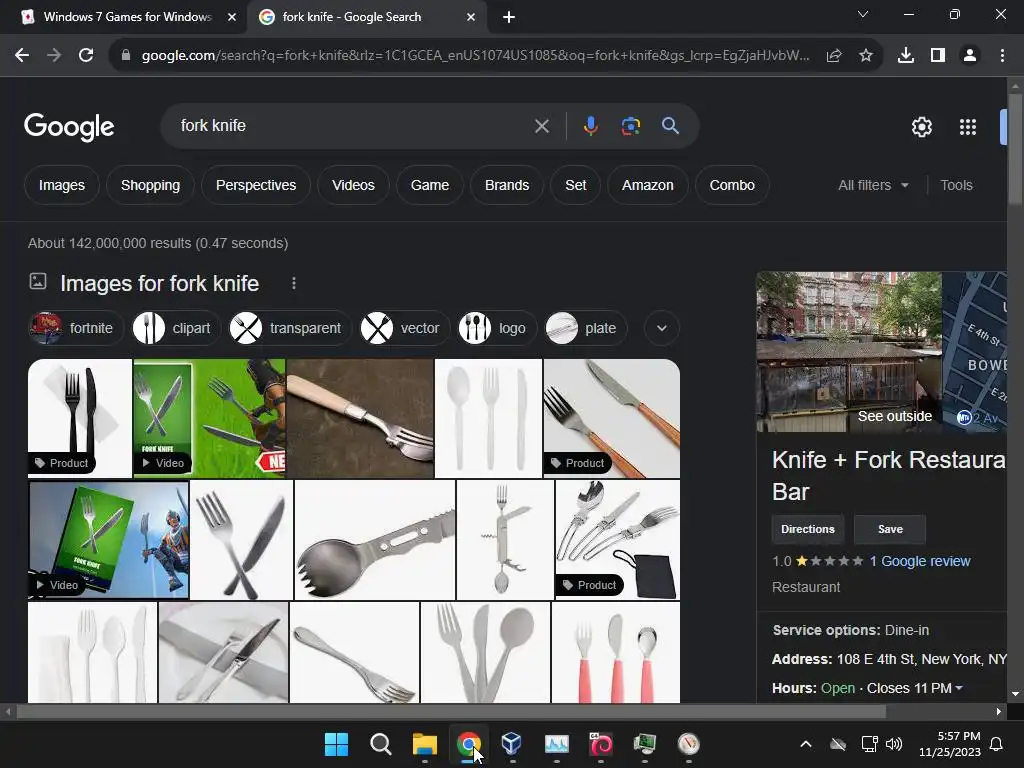Search by image with Google Lens icon
Screen dimensions: 1024x768
pyautogui.click(x=630, y=125)
